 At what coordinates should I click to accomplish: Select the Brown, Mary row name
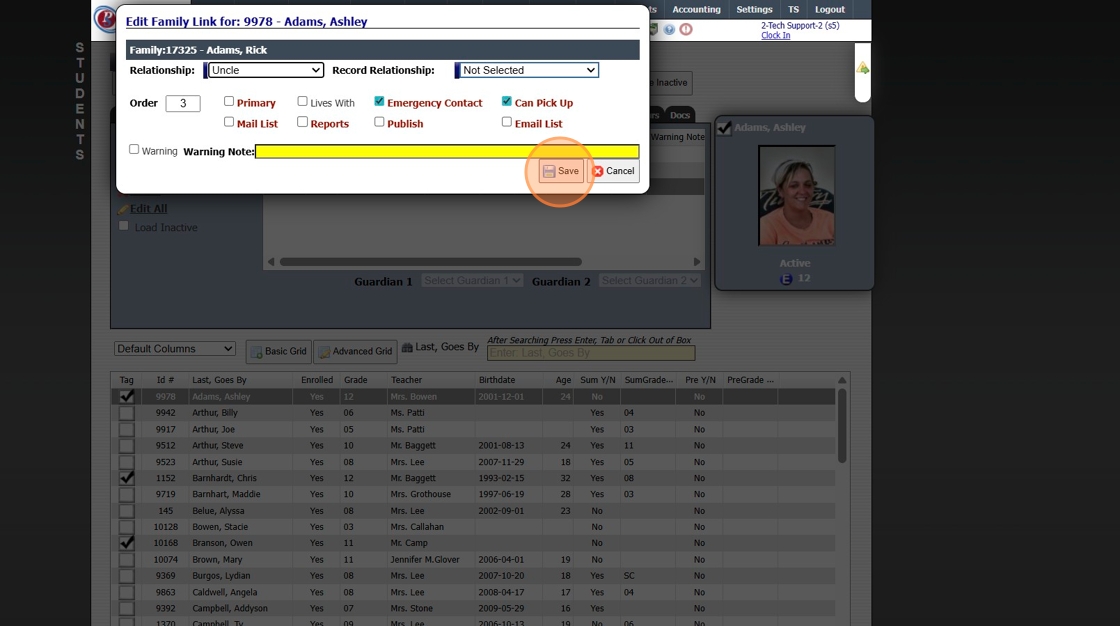pyautogui.click(x=217, y=560)
